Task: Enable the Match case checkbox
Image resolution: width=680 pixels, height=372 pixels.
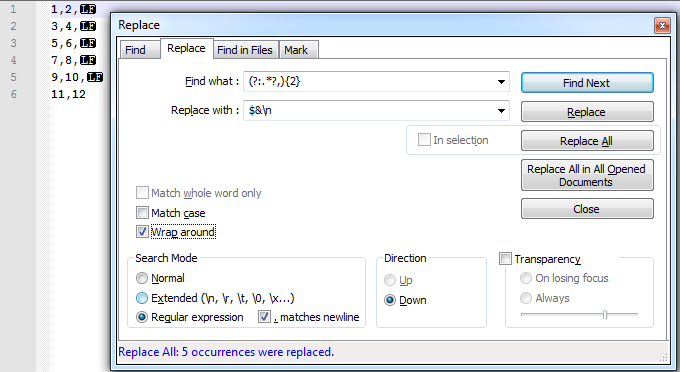Action: (142, 213)
